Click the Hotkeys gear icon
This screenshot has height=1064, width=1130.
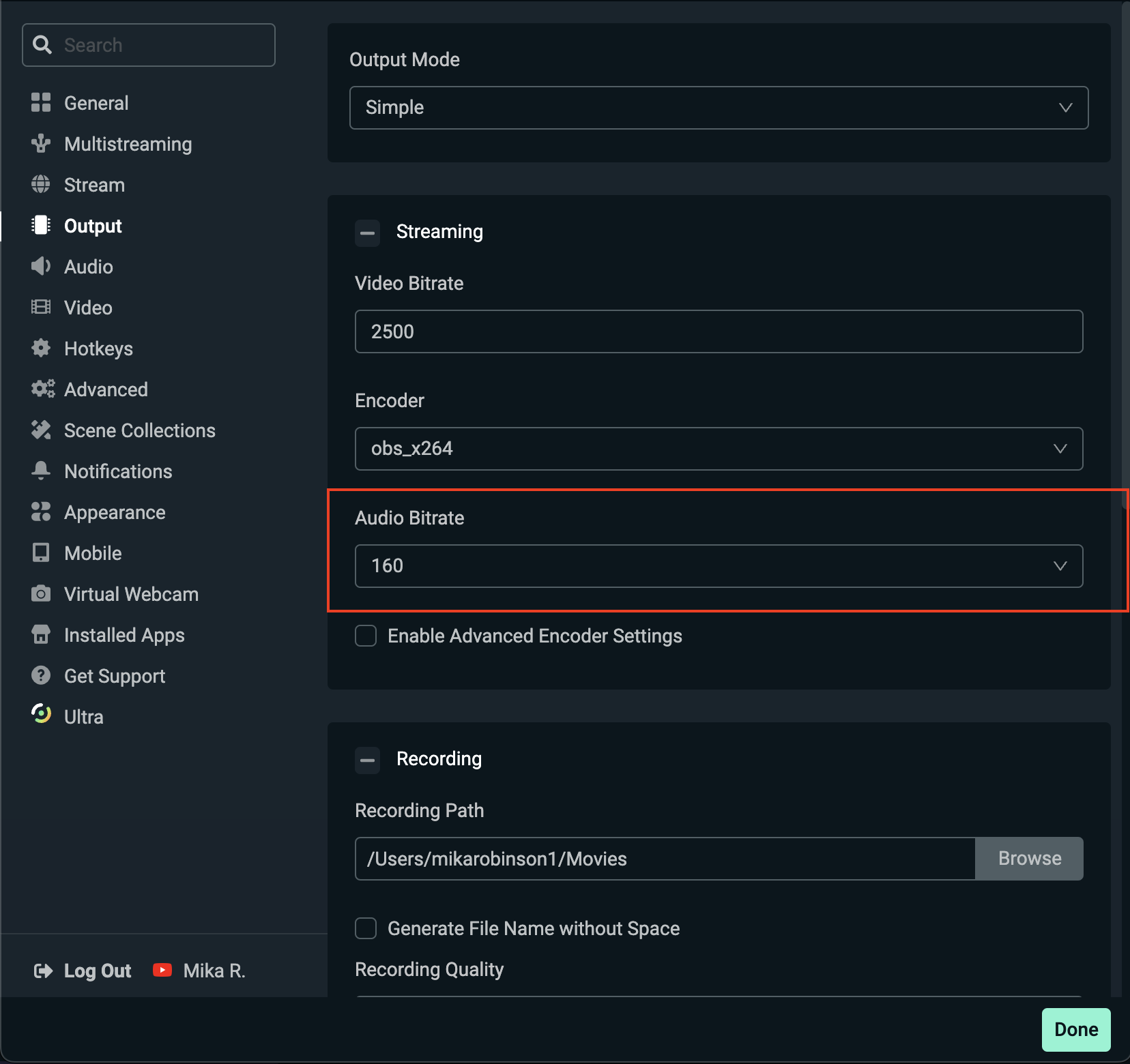pyautogui.click(x=41, y=349)
